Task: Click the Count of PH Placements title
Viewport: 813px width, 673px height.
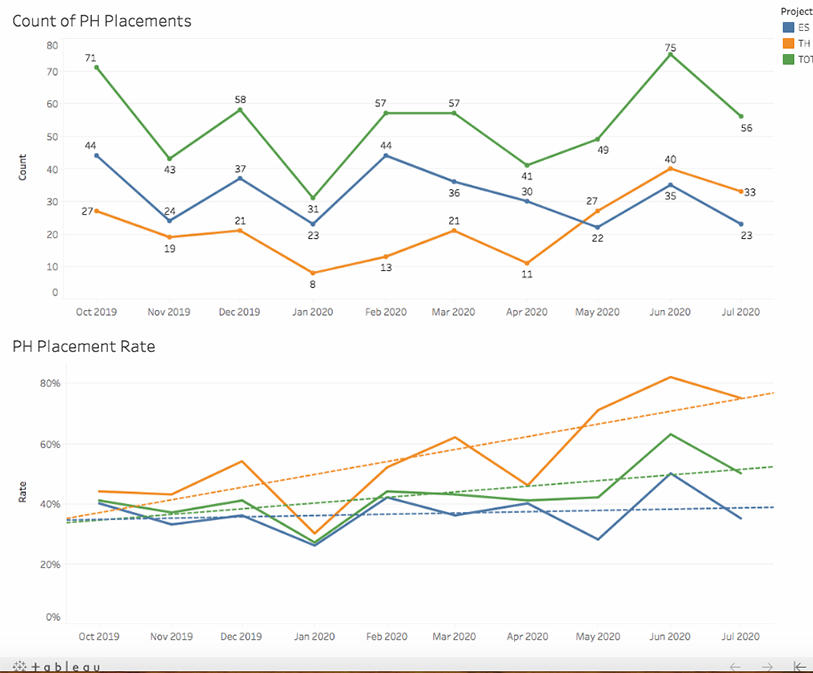Action: pos(101,21)
